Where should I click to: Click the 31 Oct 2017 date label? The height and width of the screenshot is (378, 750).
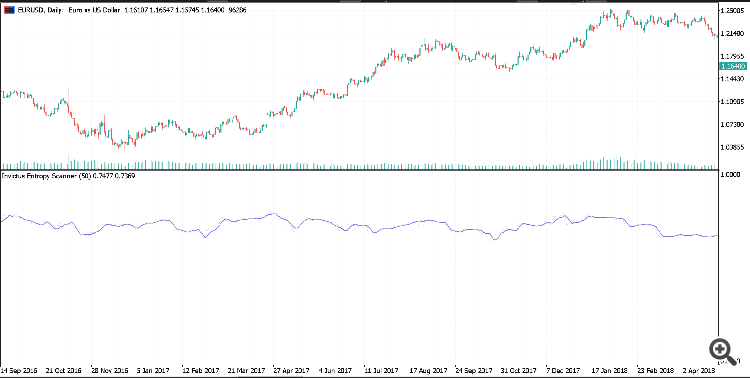(x=519, y=370)
